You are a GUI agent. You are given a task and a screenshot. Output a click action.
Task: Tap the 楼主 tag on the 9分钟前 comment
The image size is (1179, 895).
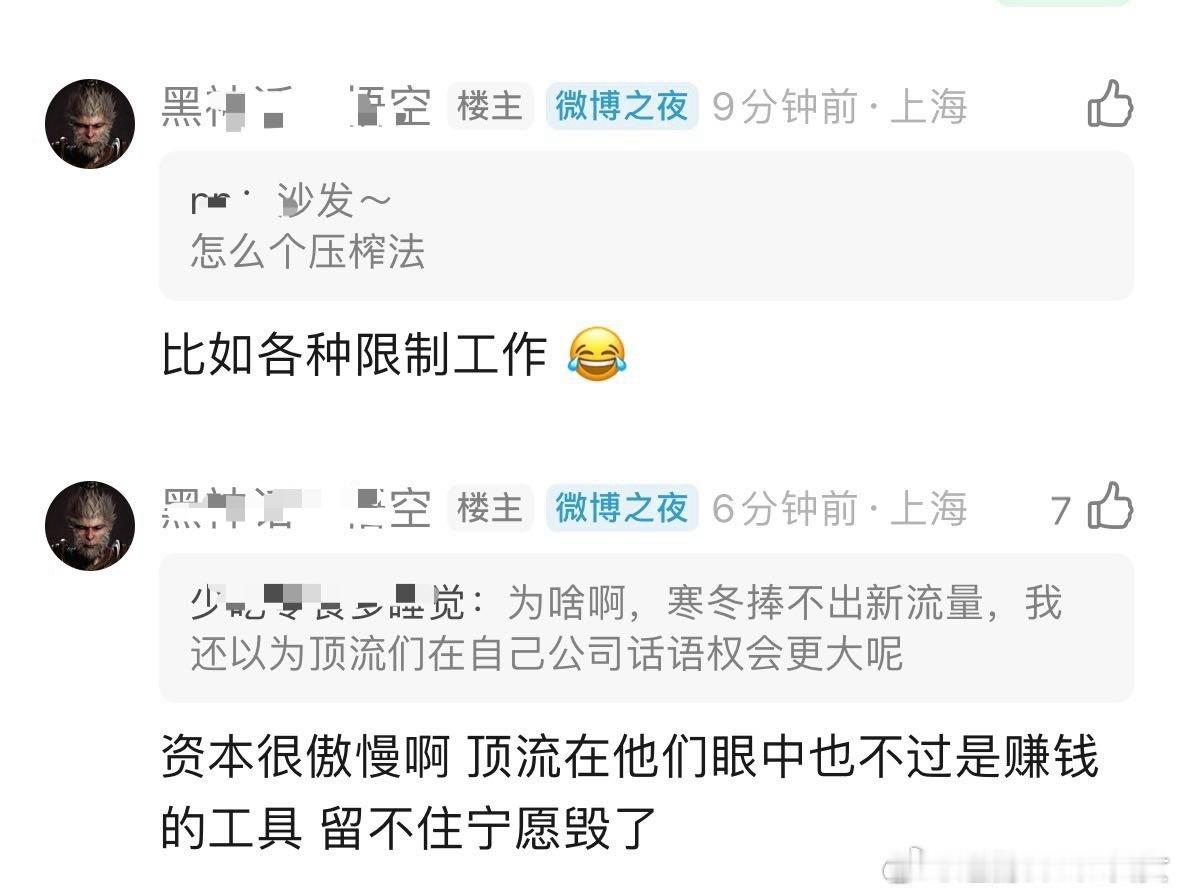(490, 106)
